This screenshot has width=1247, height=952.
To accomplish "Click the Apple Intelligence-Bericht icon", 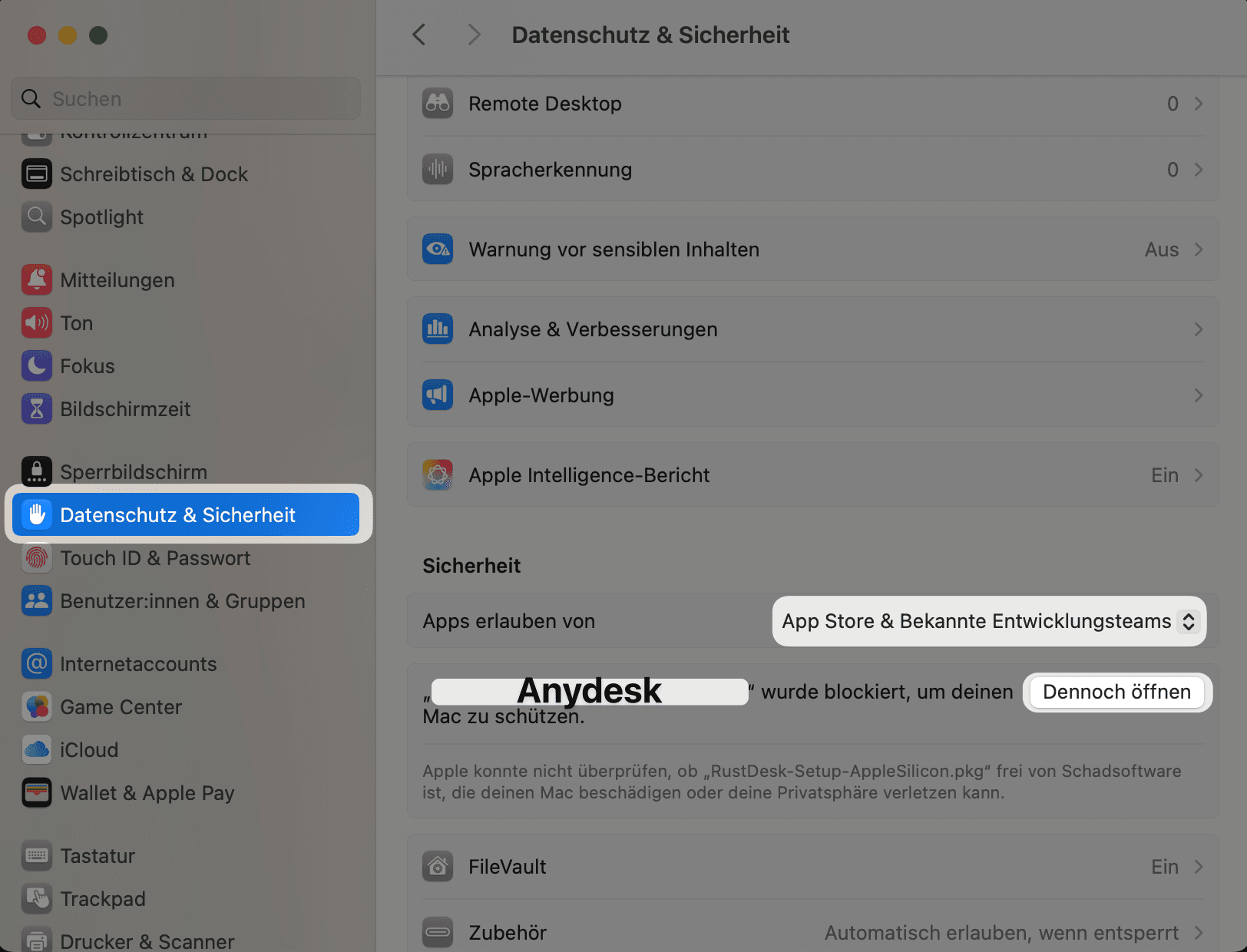I will pyautogui.click(x=438, y=475).
